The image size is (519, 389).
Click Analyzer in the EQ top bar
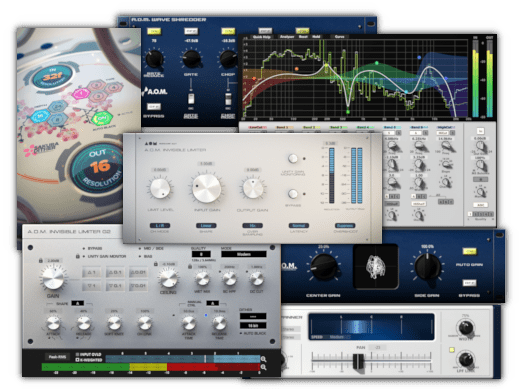tap(286, 37)
